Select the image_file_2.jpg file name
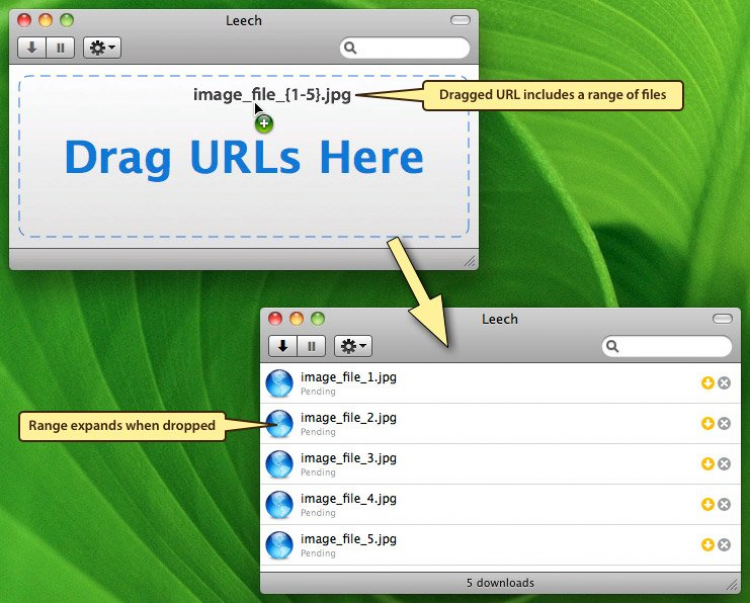 pos(348,418)
